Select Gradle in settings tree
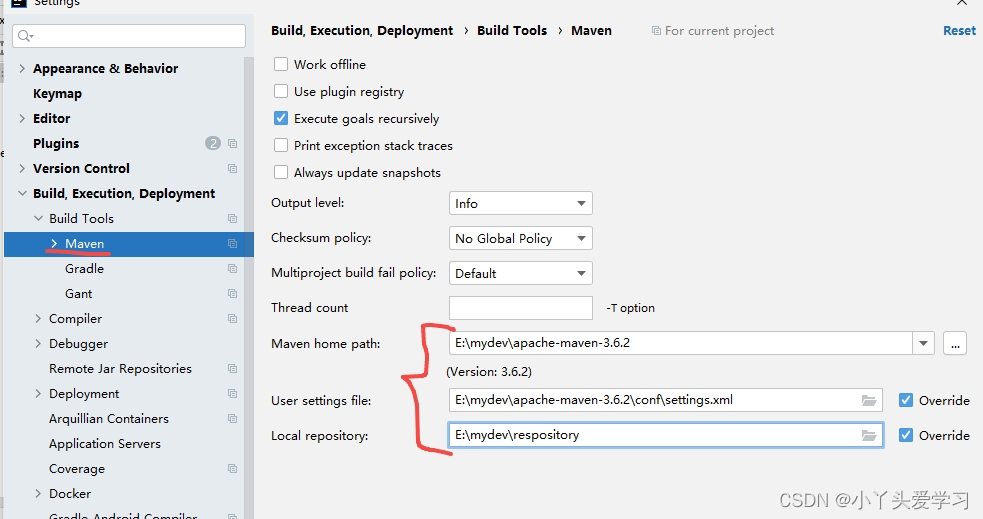 pos(85,269)
